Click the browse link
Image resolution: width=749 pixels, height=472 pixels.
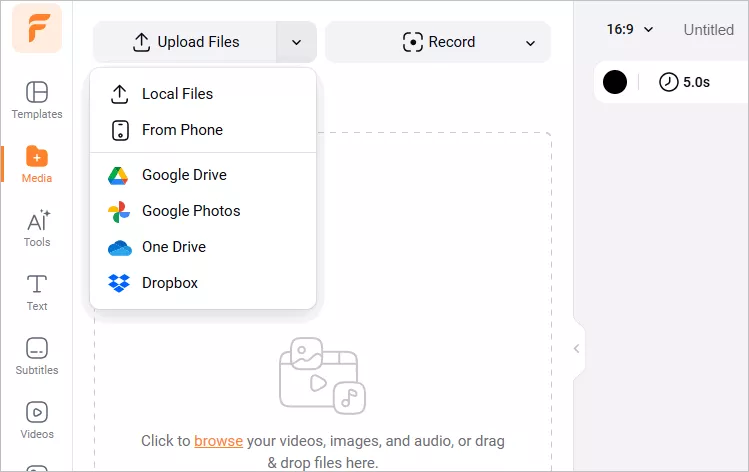coord(218,440)
